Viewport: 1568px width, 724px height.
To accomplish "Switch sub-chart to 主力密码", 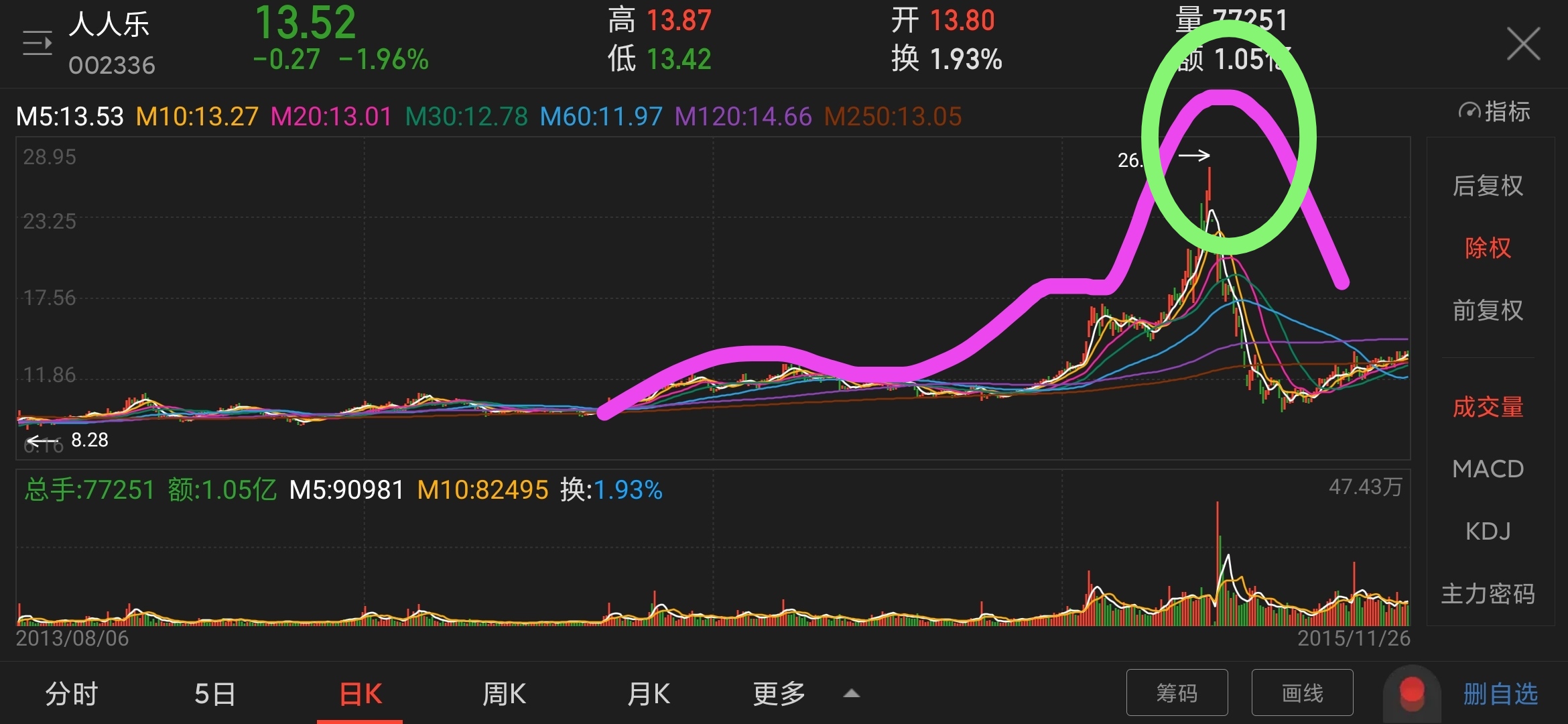I will pos(1488,593).
